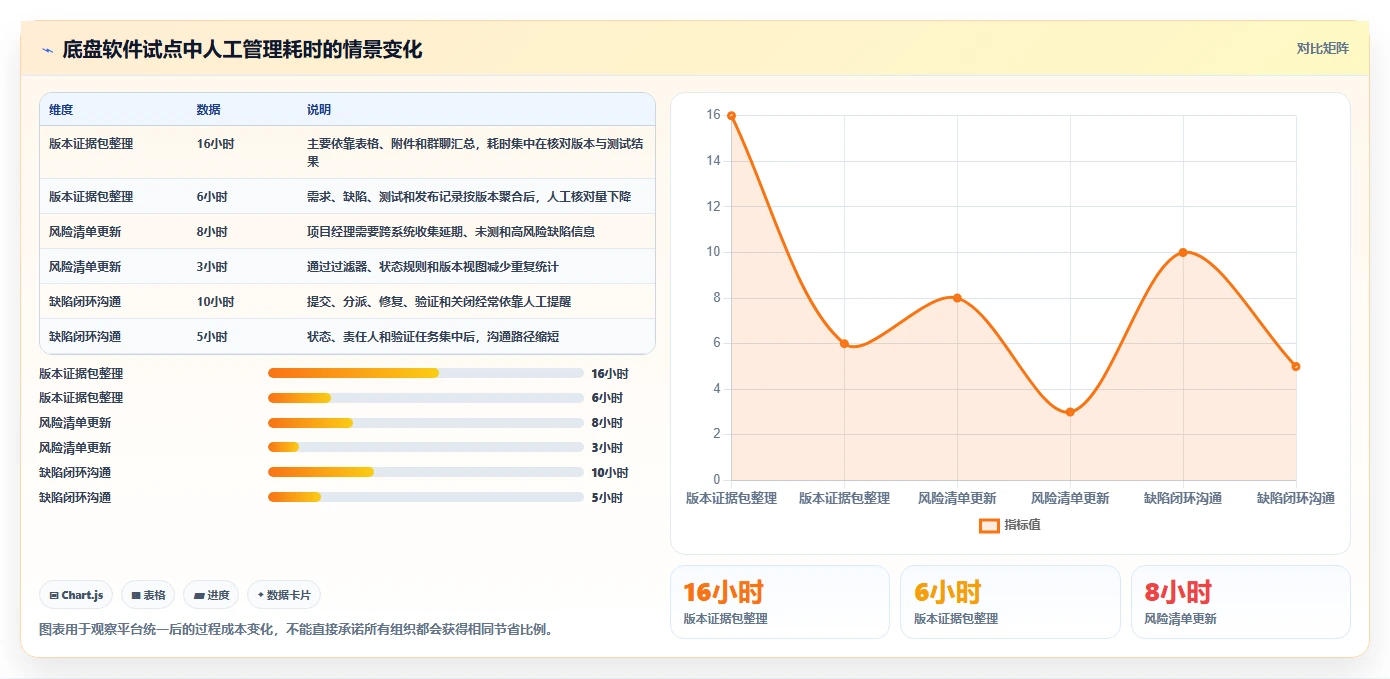Click the description starting 需求、缺陷、测试和发布记录

[469, 197]
